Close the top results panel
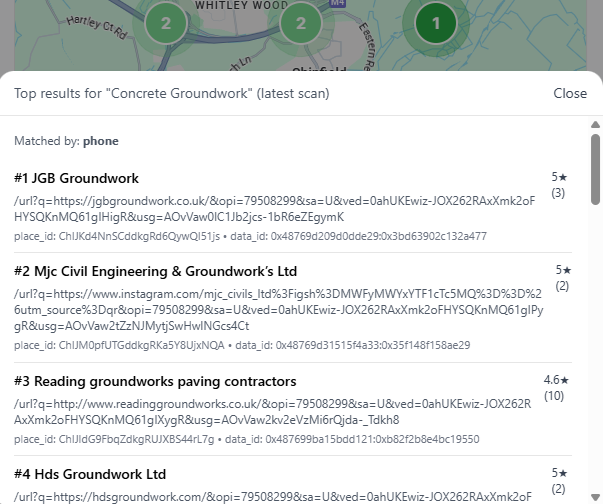Image resolution: width=603 pixels, height=504 pixels. [x=570, y=93]
